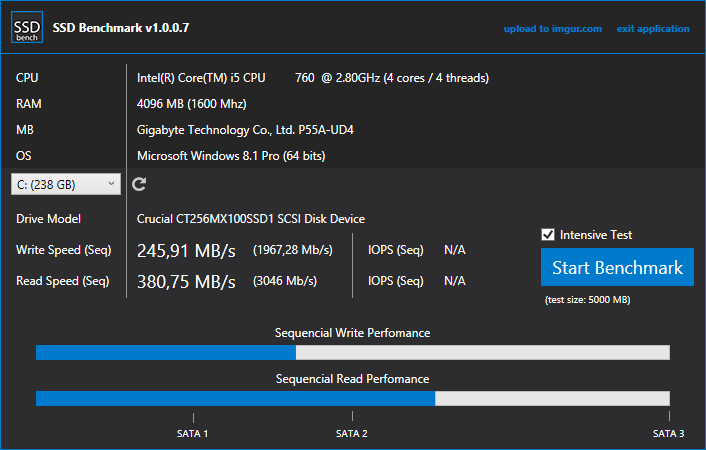Click the Gigabyte P55A-UD4 motherboard text
Viewport: 706px width, 450px height.
(x=245, y=130)
